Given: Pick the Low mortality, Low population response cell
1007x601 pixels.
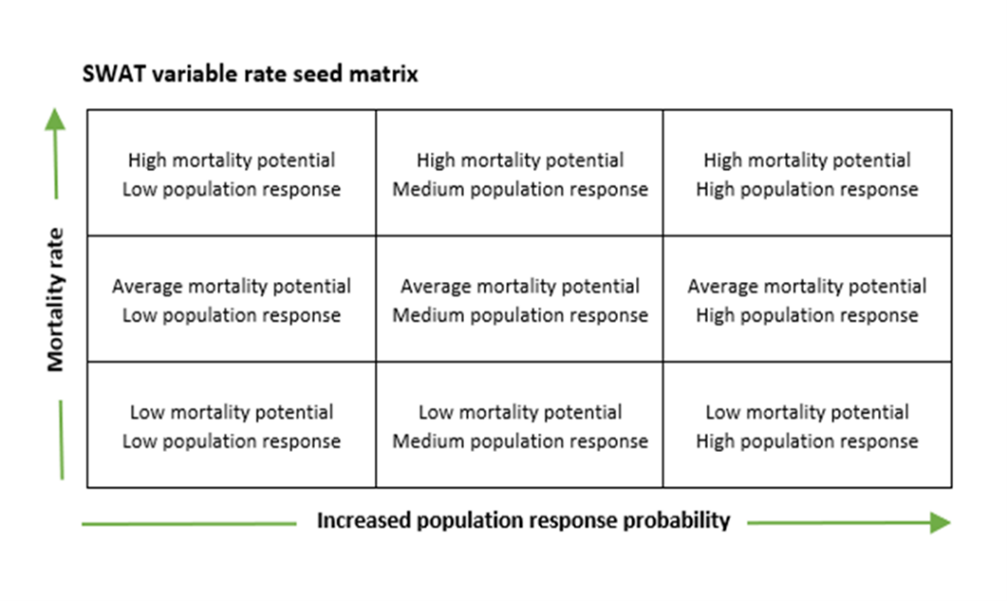Looking at the screenshot, I should click(x=231, y=426).
